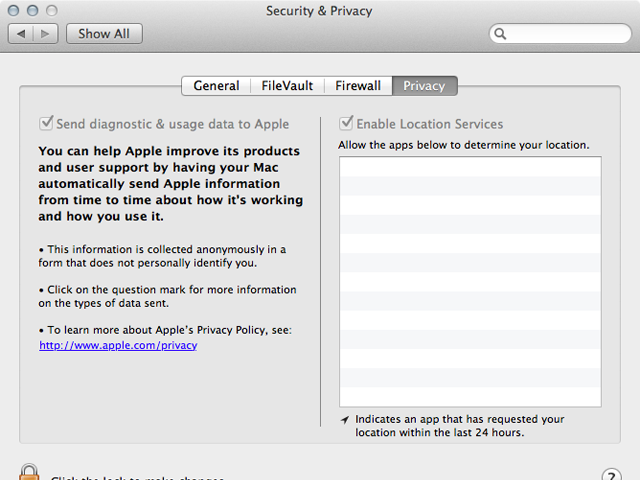Switch to the FileVault tab

(287, 86)
